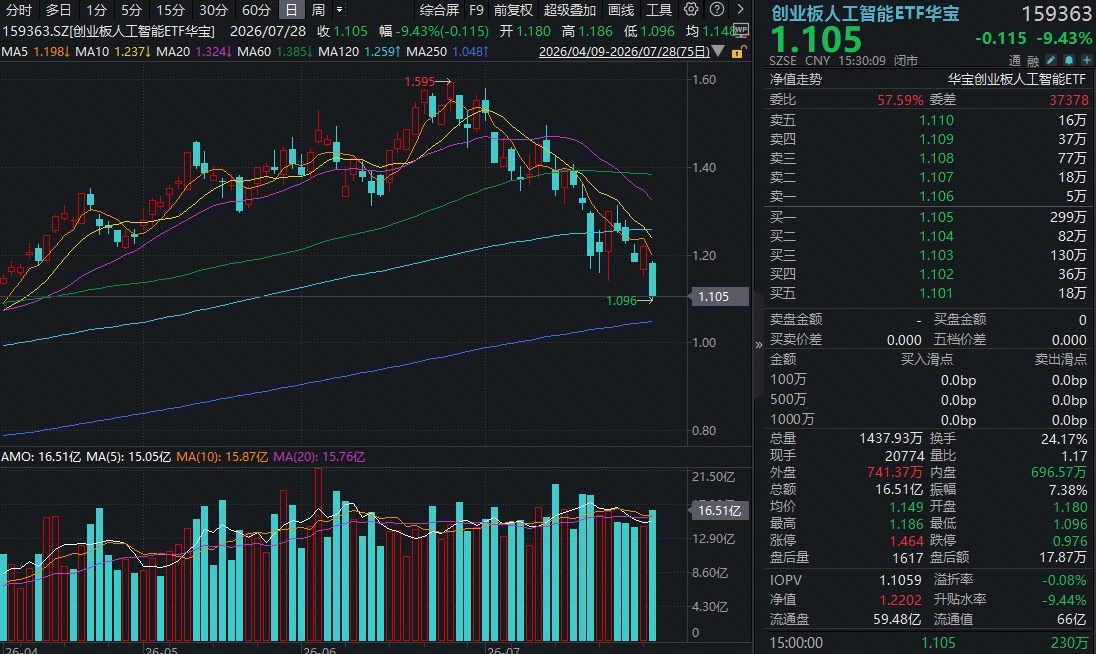Click the 1.595 high price annotation

419,81
